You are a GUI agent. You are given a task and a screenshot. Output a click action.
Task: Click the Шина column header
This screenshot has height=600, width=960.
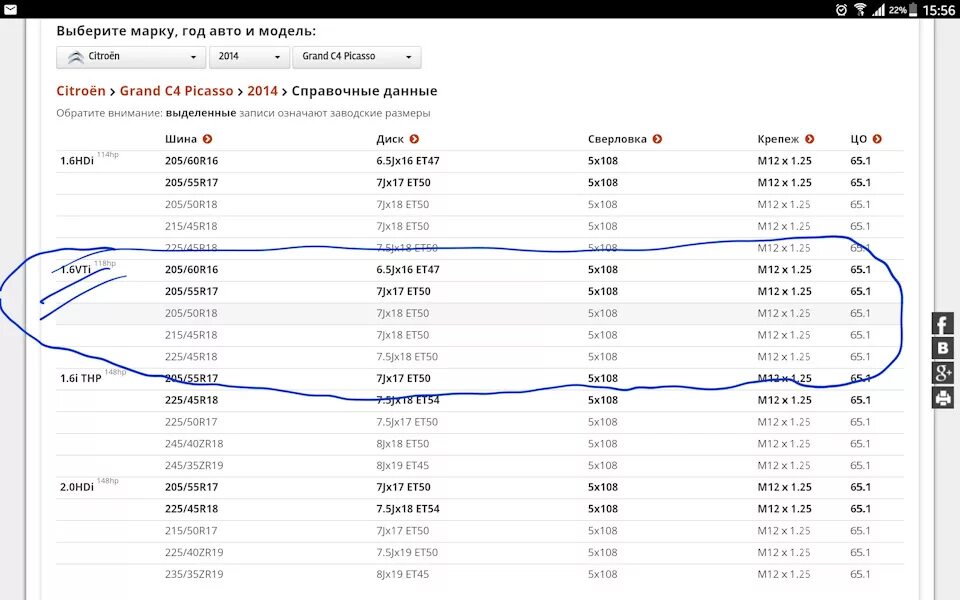181,139
